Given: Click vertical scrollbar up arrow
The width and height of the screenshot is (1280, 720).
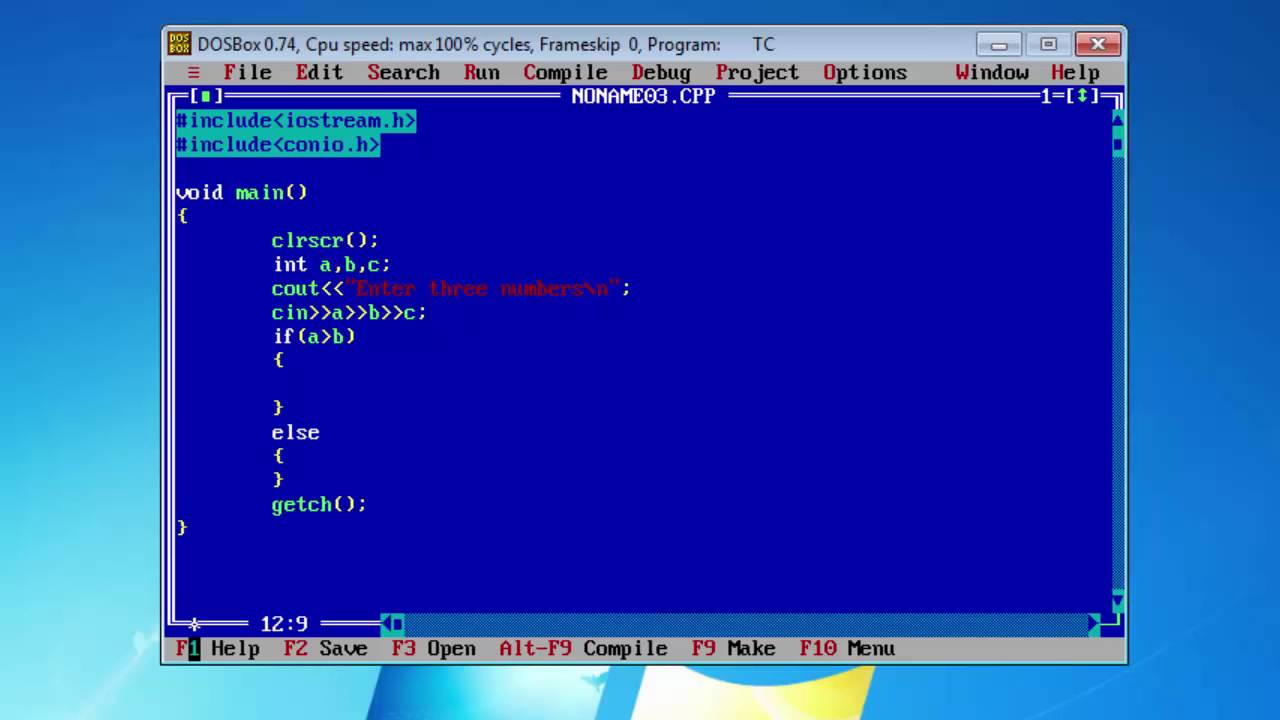Looking at the screenshot, I should click(1118, 120).
